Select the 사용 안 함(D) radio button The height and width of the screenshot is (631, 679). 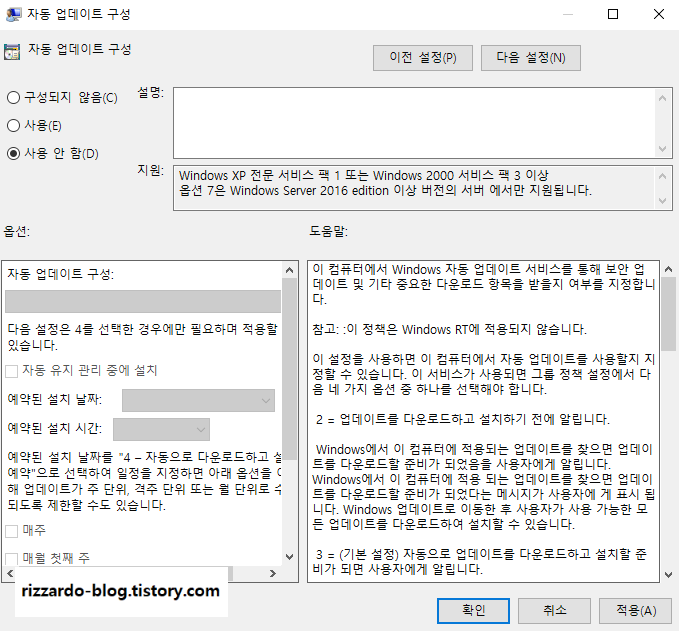[13, 153]
